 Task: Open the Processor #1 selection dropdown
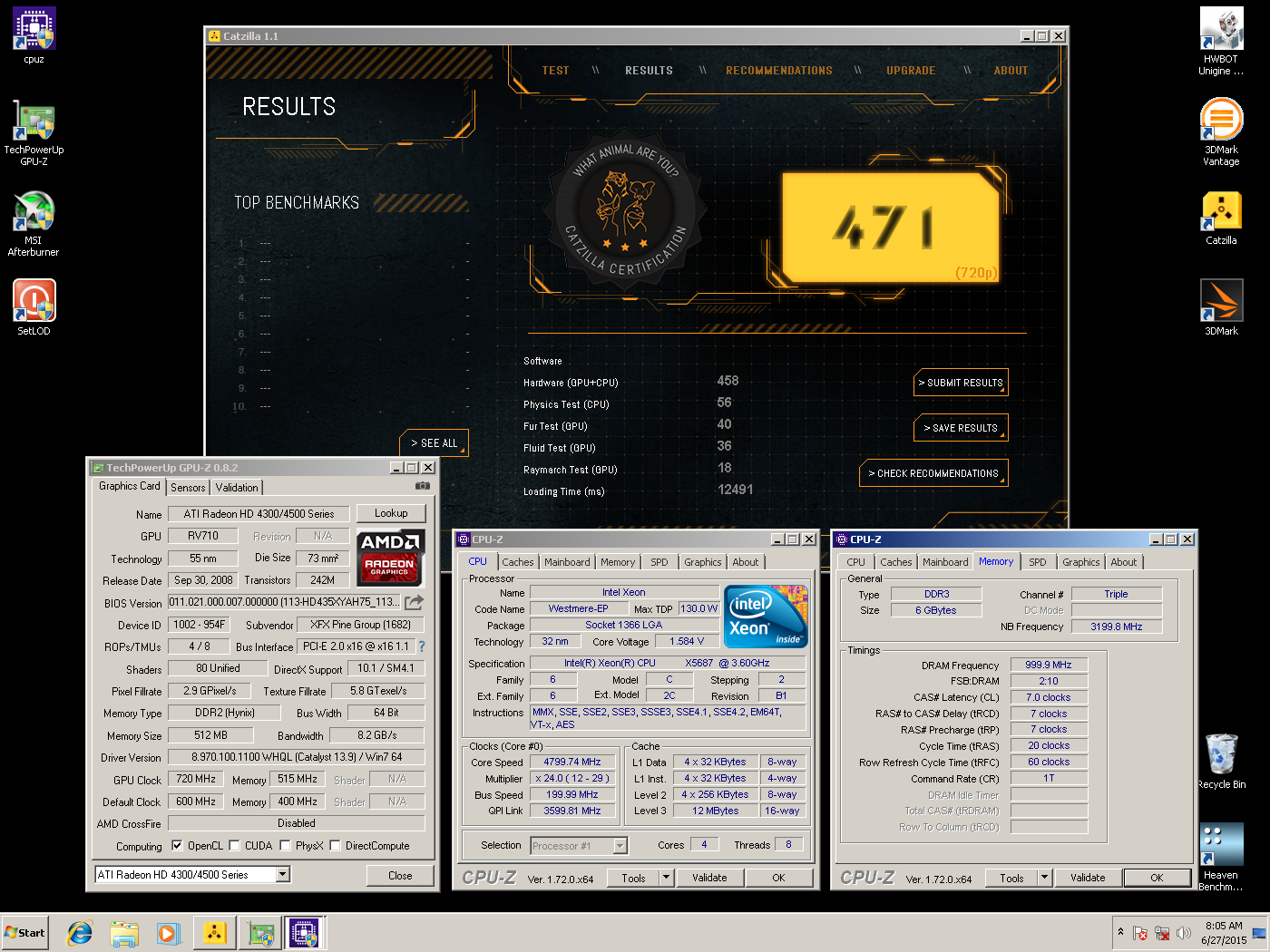(620, 846)
